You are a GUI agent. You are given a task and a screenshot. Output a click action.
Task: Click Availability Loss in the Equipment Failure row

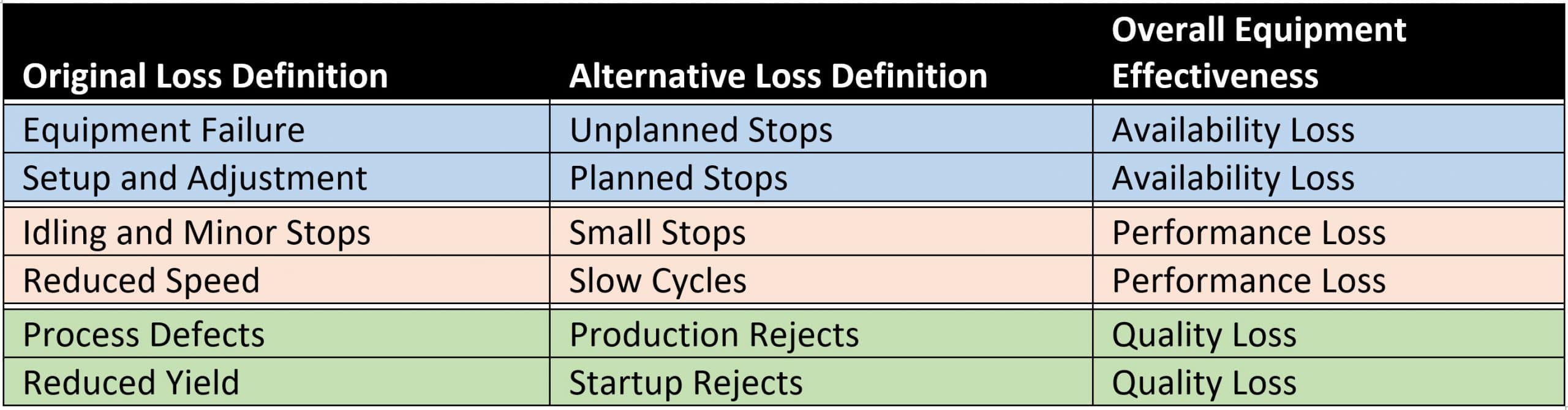(1232, 130)
